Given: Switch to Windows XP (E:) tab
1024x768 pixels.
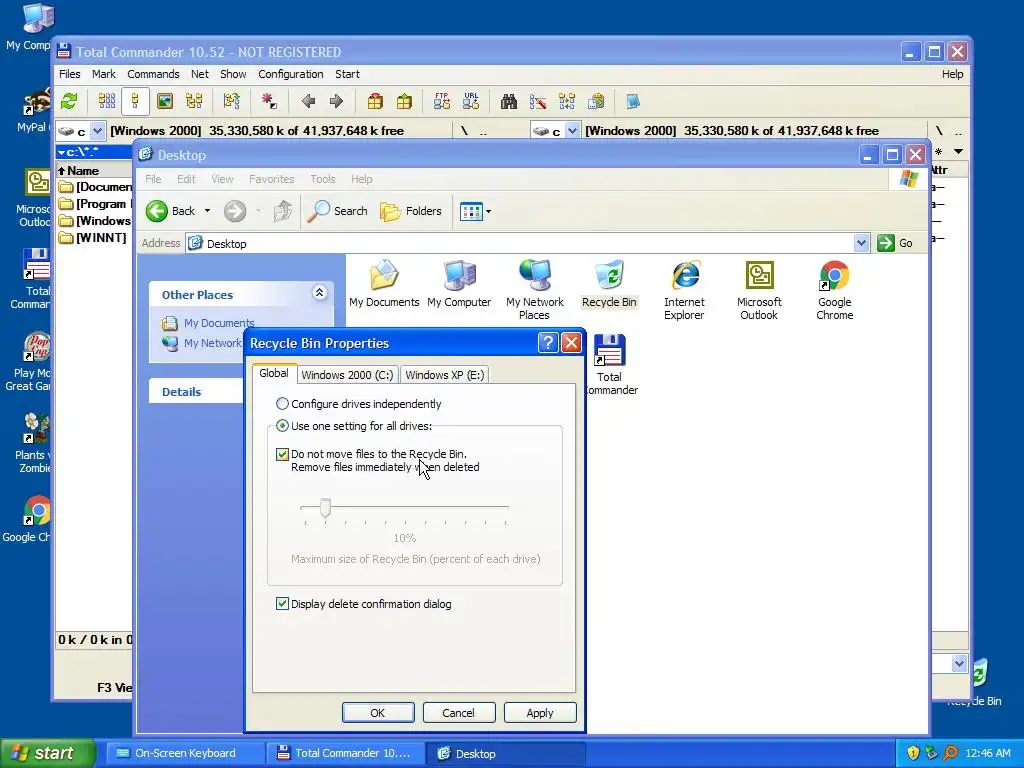Looking at the screenshot, I should 445,375.
